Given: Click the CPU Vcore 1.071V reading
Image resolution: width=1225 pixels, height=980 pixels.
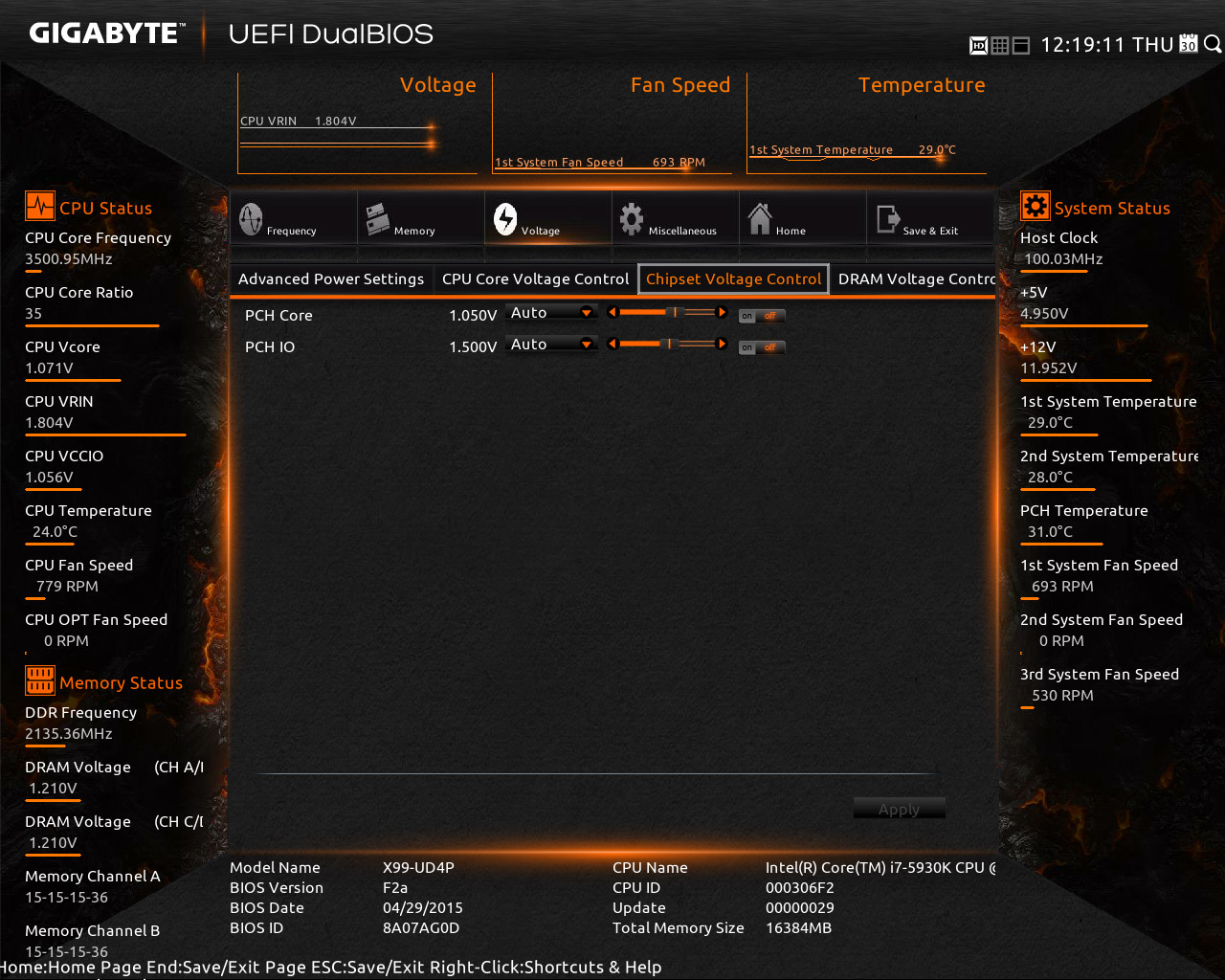Looking at the screenshot, I should tap(49, 368).
